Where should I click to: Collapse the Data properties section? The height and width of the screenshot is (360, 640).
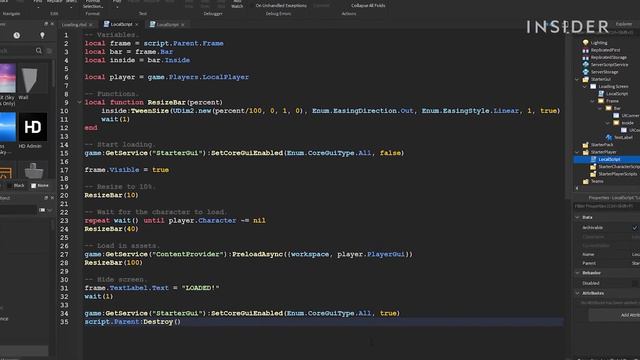(x=578, y=217)
